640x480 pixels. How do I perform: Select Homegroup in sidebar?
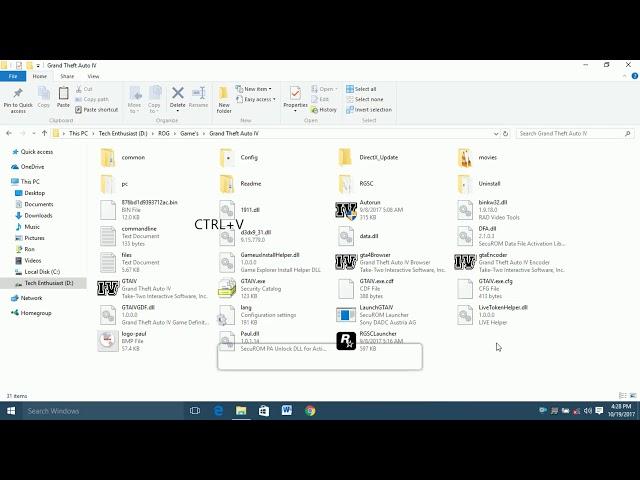[x=36, y=313]
